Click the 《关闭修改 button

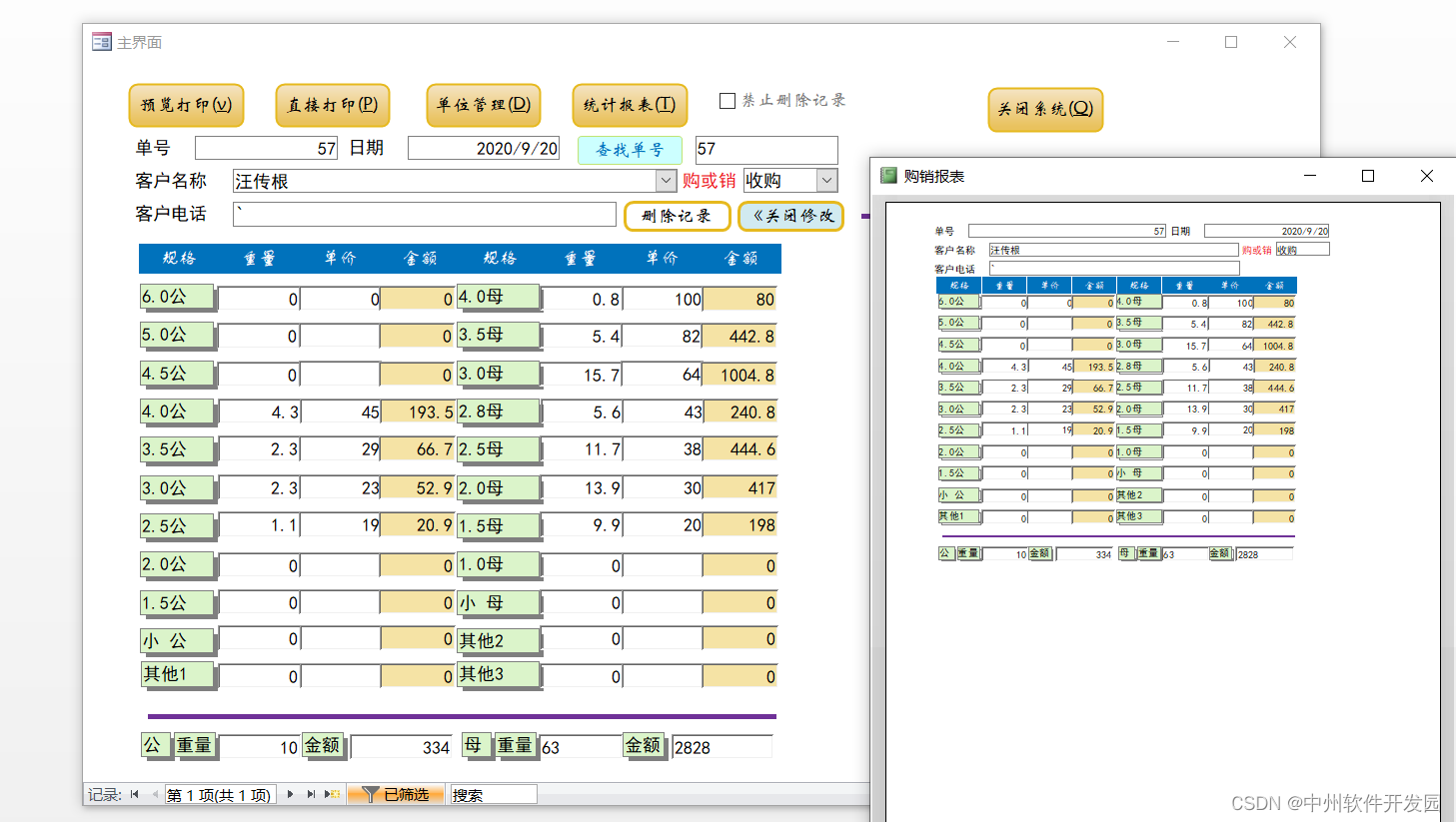[791, 216]
